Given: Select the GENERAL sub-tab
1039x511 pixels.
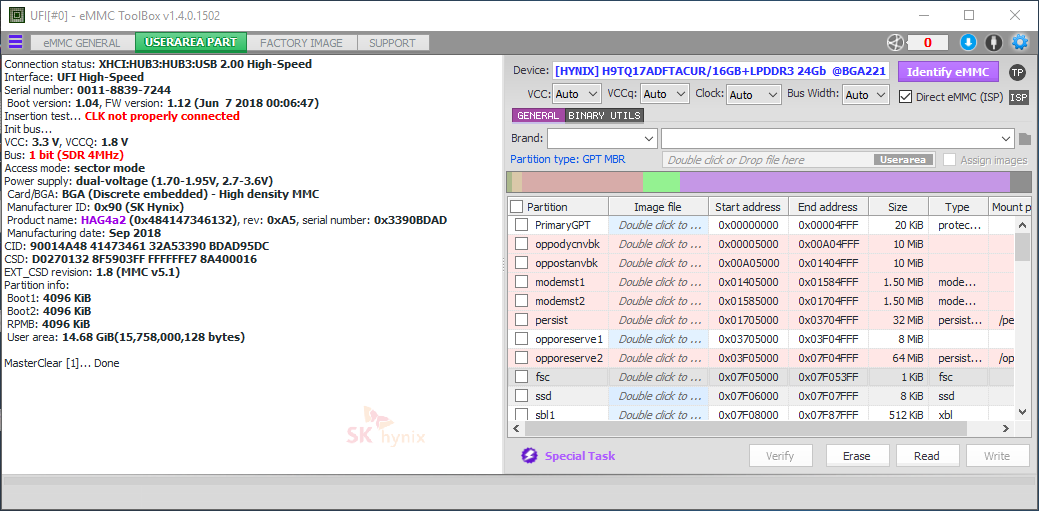Looking at the screenshot, I should 538,115.
